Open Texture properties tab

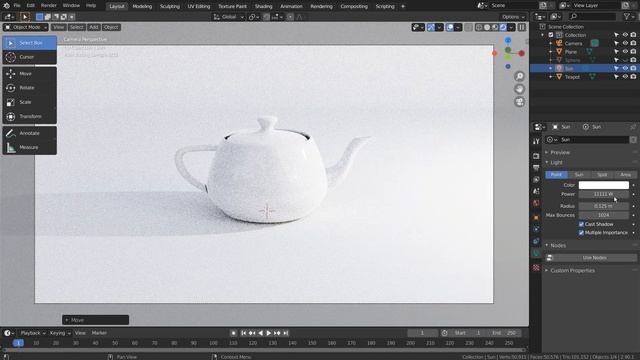click(536, 268)
